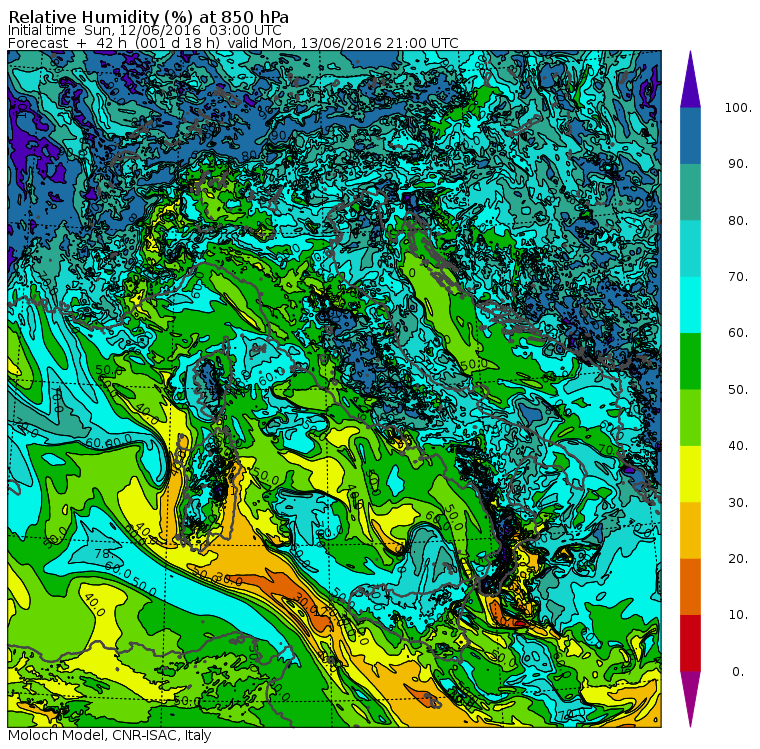Viewport: 760px width, 749px height.
Task: Click the red 0-10 legend swatch
Action: (690, 643)
